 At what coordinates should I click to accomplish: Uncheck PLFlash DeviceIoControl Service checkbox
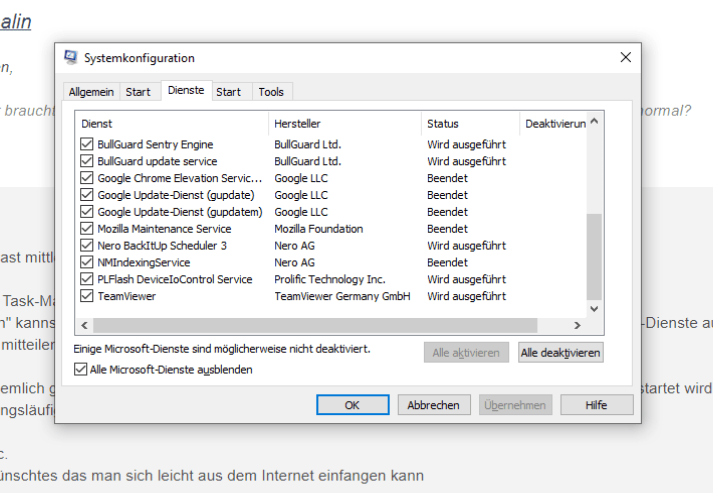coord(86,279)
